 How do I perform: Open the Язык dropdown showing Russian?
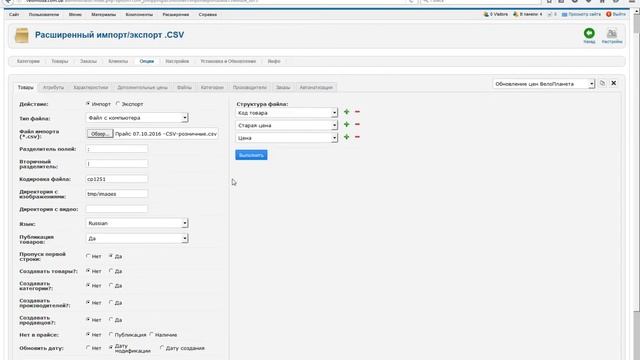tap(137, 223)
